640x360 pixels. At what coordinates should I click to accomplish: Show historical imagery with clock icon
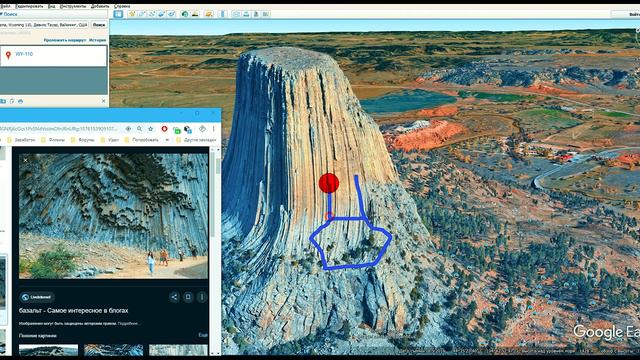185,14
